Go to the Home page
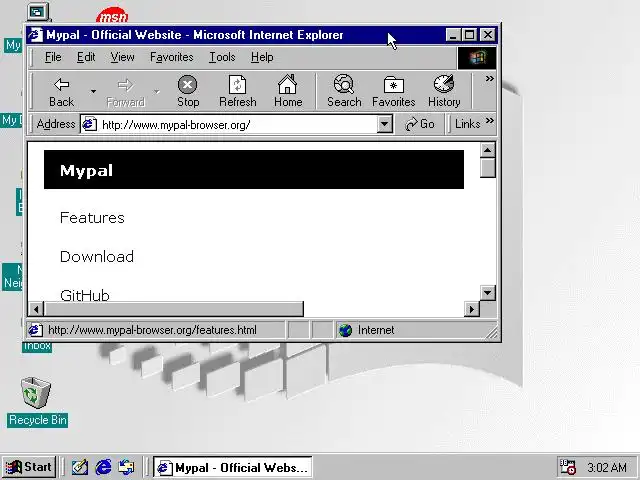Screen dimensions: 640x480 click(x=288, y=91)
